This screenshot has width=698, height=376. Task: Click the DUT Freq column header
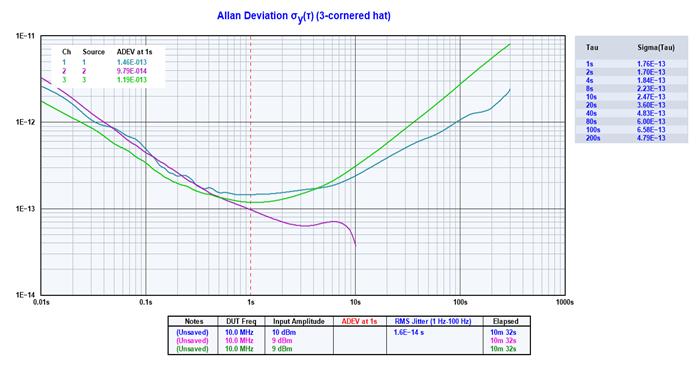241,321
